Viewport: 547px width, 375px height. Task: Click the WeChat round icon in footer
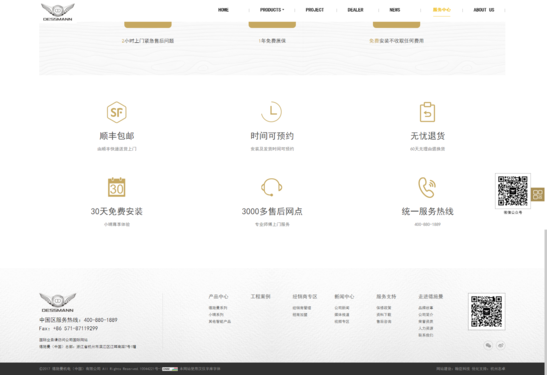488,345
